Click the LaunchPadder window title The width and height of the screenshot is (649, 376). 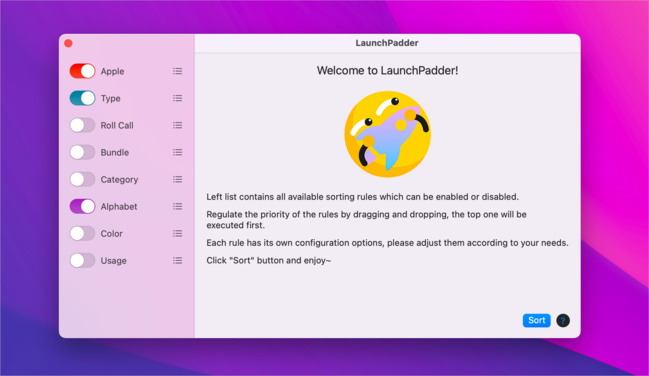pyautogui.click(x=387, y=43)
